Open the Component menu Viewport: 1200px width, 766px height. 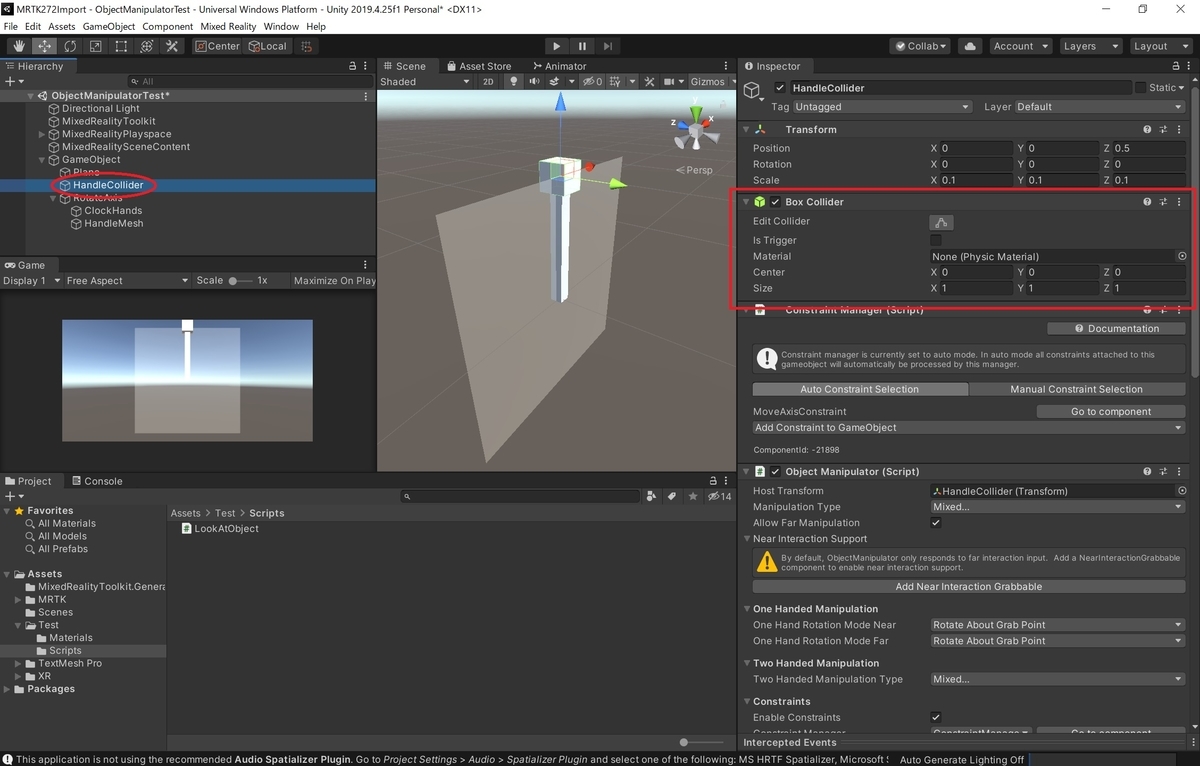[x=167, y=26]
